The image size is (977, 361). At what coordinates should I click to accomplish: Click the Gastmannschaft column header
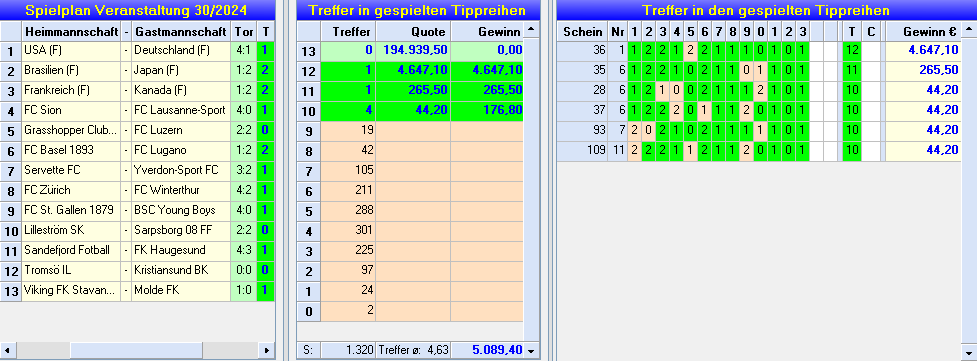coord(181,31)
